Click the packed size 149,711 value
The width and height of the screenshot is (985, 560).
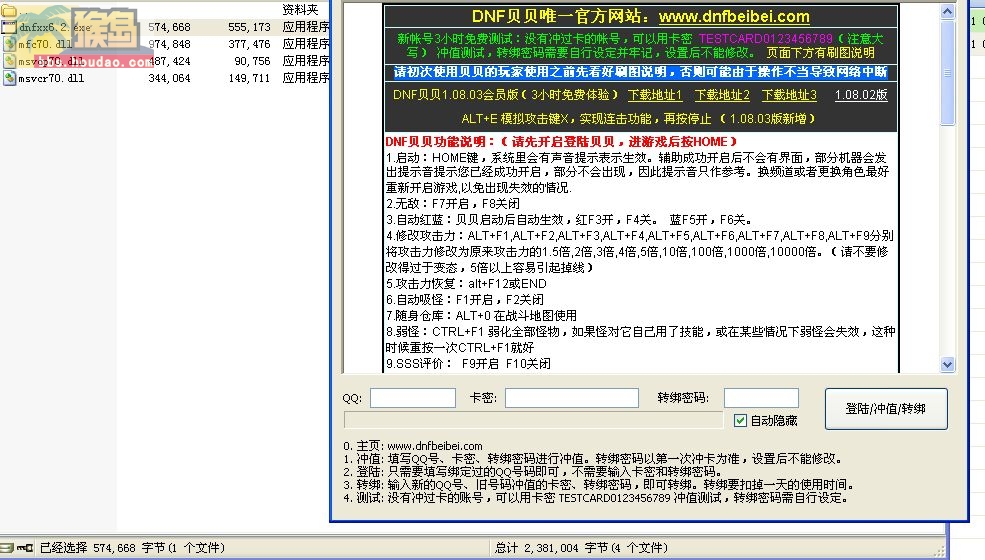click(x=249, y=78)
